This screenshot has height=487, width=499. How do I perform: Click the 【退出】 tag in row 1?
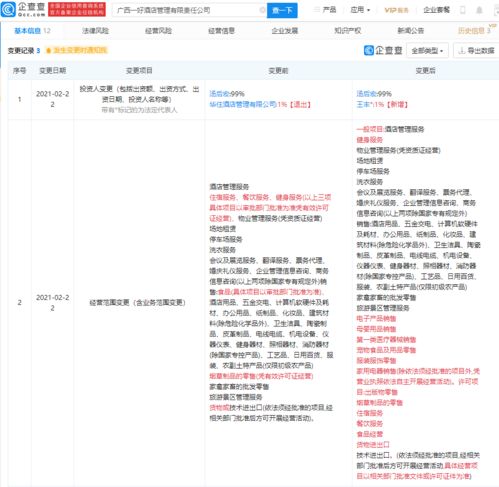[x=300, y=104]
